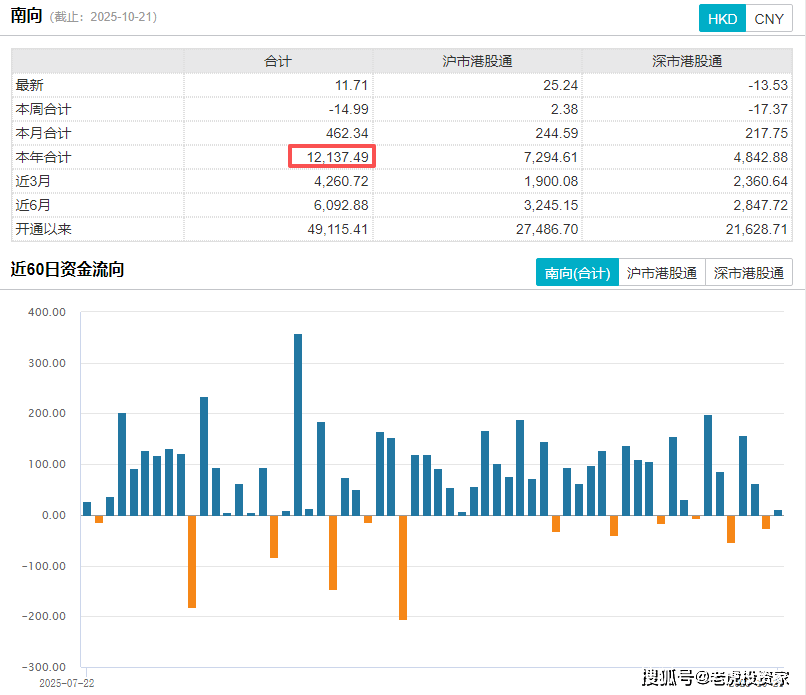Viewport: 806px width, 695px height.
Task: Switch currency to CNY
Action: coord(769,19)
